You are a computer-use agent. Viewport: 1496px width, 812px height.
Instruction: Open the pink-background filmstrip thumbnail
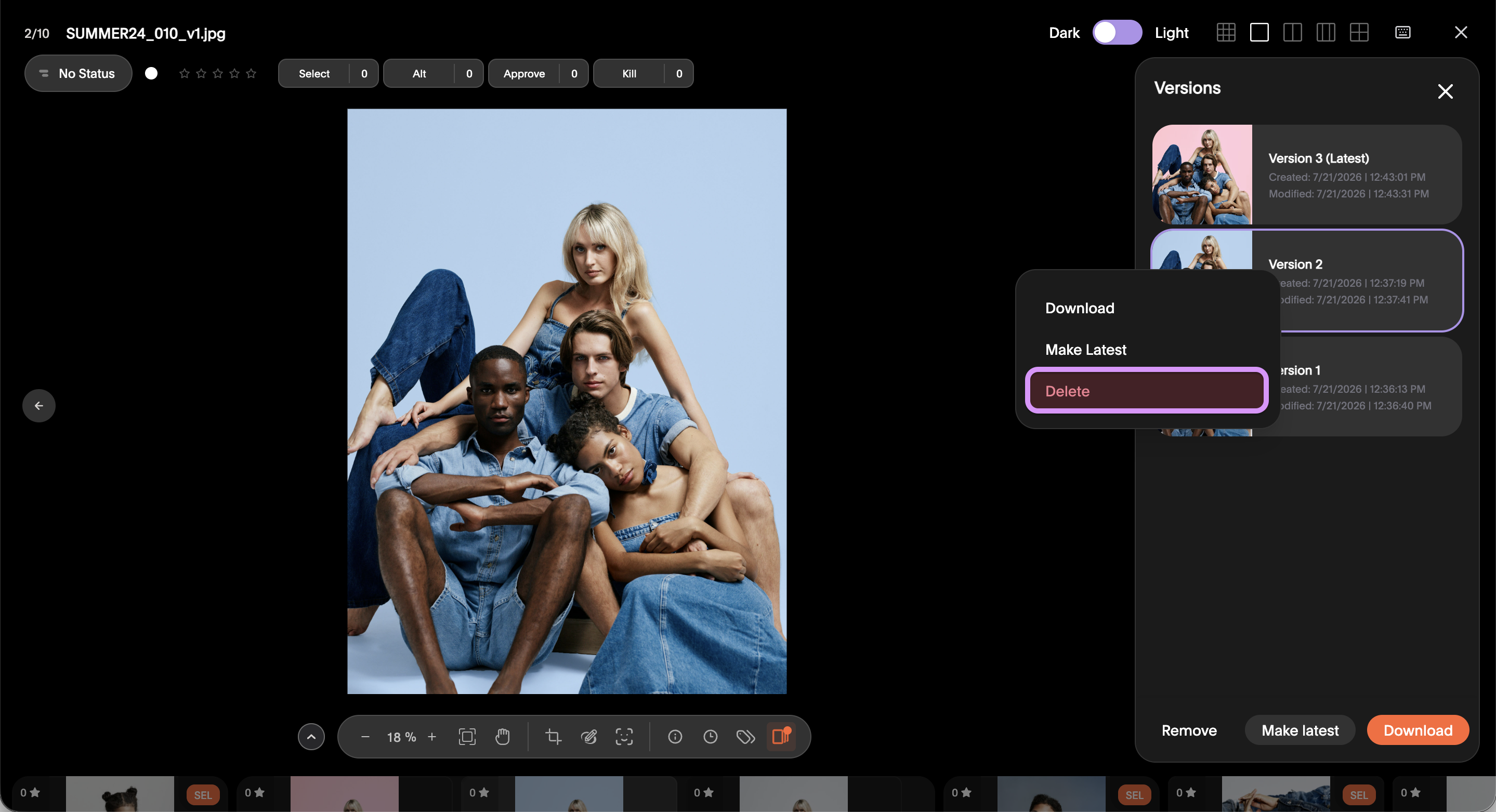pos(345,793)
